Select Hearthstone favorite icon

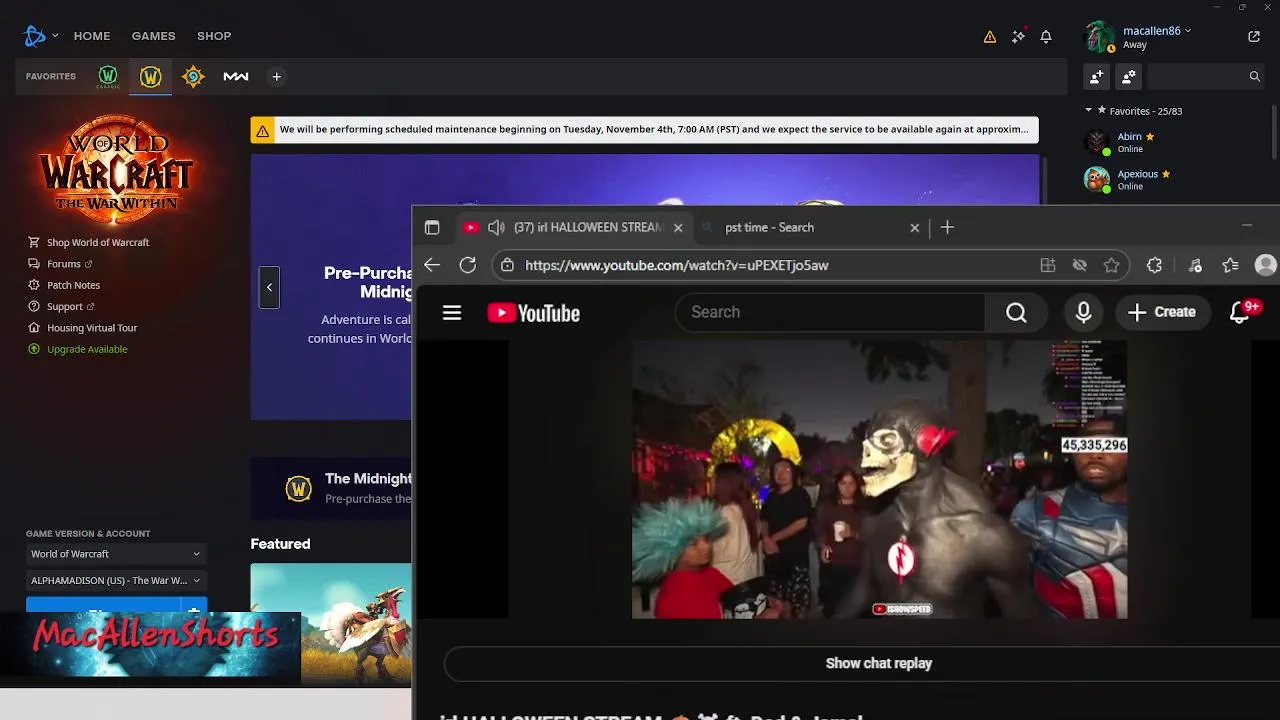click(x=193, y=76)
